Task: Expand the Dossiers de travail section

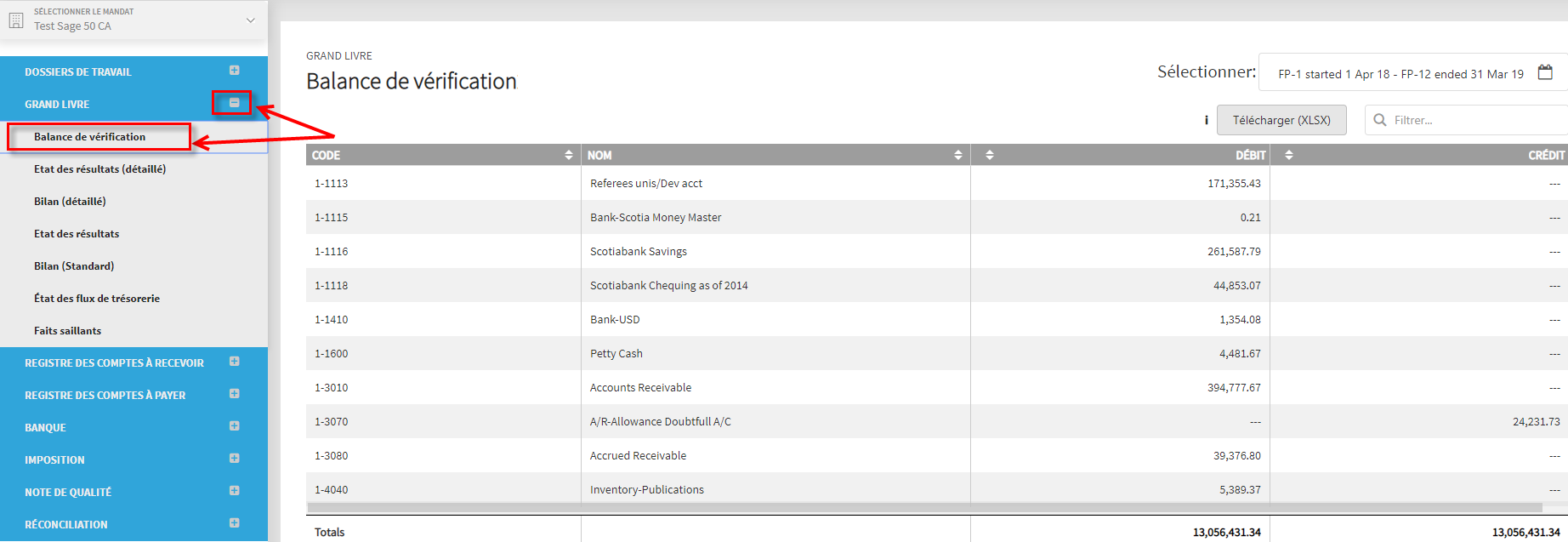Action: (235, 71)
